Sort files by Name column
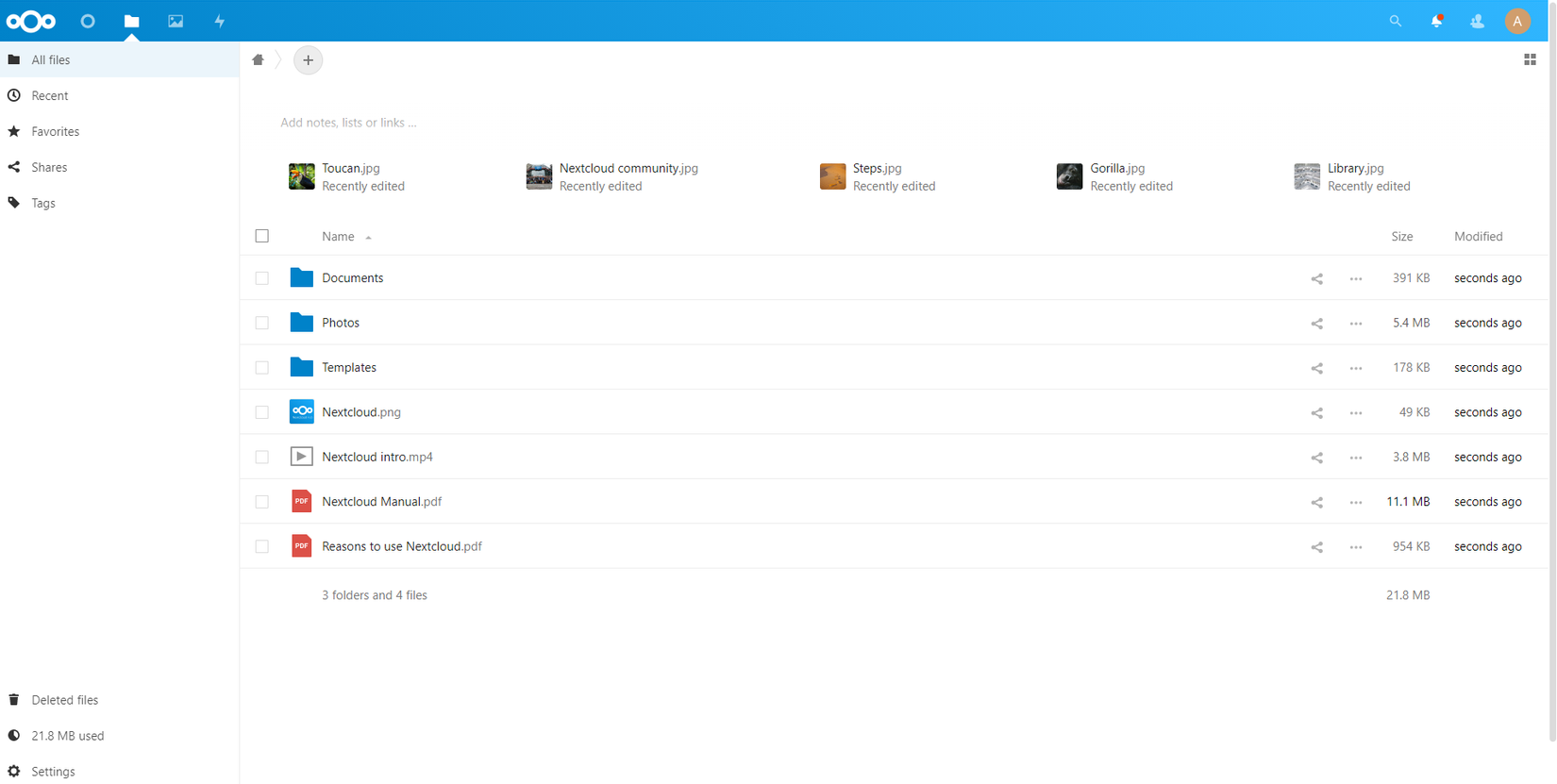 (339, 237)
